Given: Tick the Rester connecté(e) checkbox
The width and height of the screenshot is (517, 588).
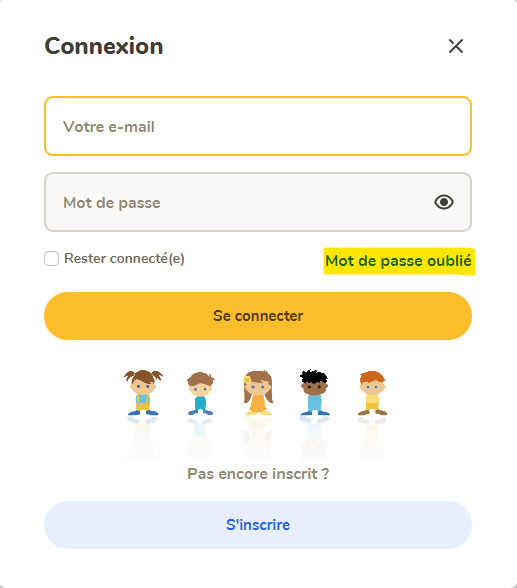Looking at the screenshot, I should pos(51,258).
